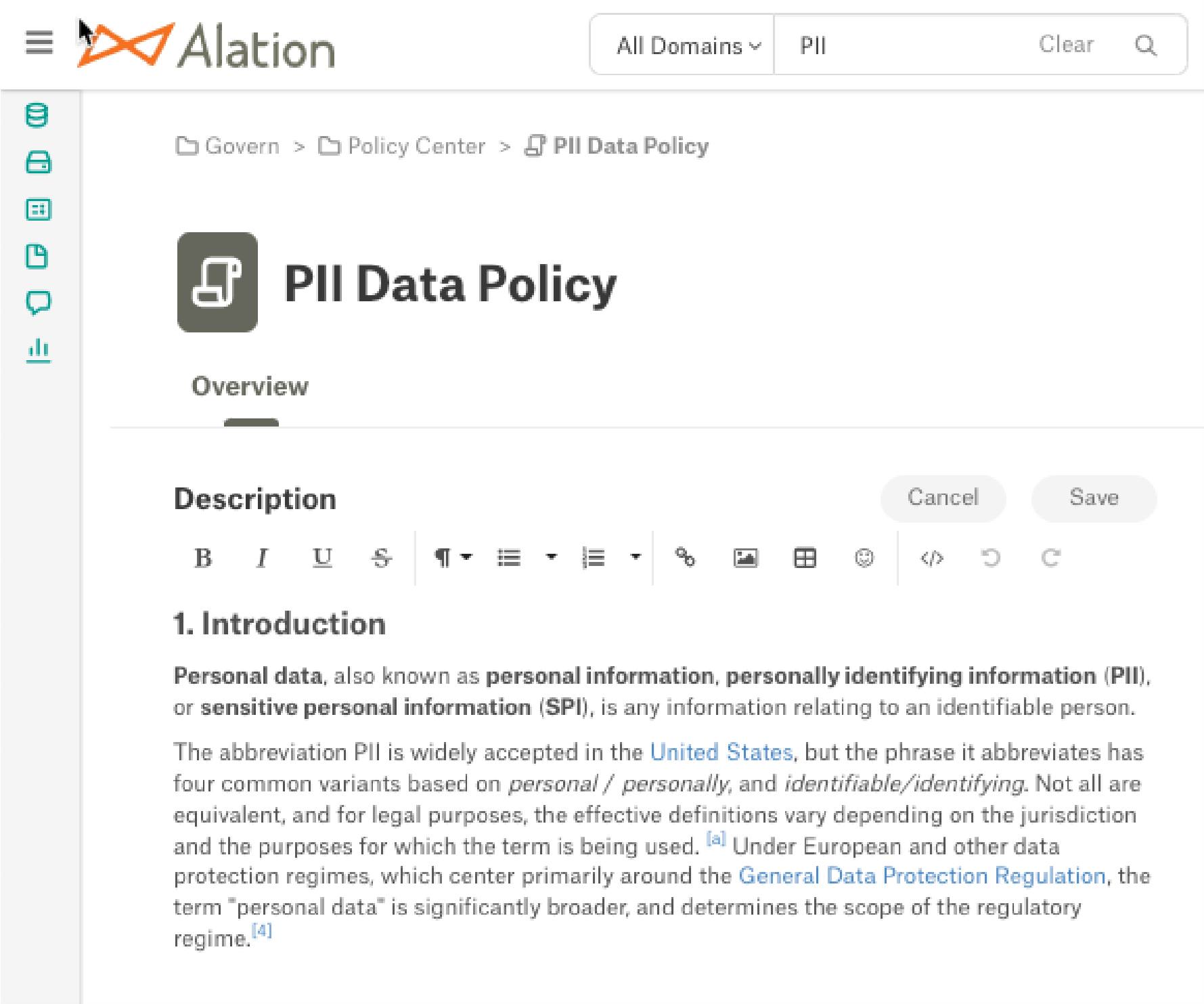Switch to HTML code view

pos(932,558)
